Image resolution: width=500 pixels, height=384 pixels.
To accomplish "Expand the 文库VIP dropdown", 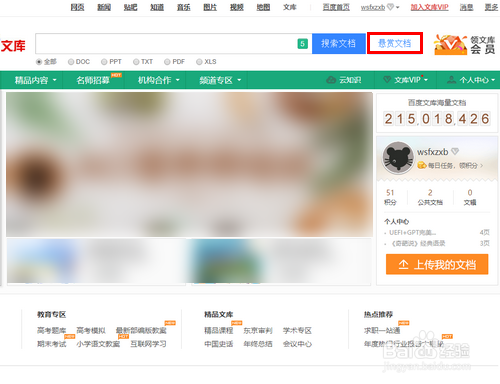I will pyautogui.click(x=426, y=80).
